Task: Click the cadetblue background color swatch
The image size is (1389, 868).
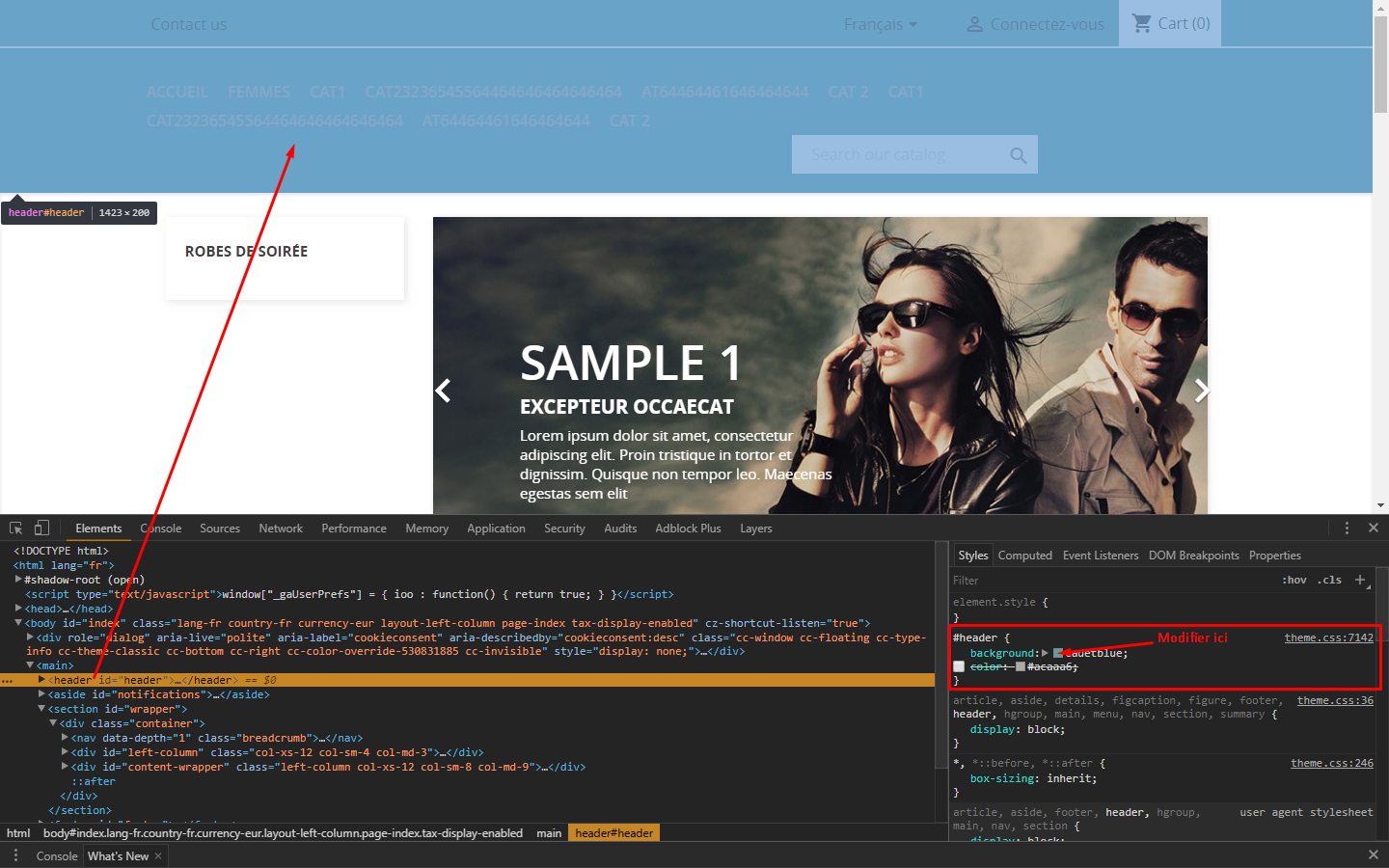Action: click(x=1058, y=653)
